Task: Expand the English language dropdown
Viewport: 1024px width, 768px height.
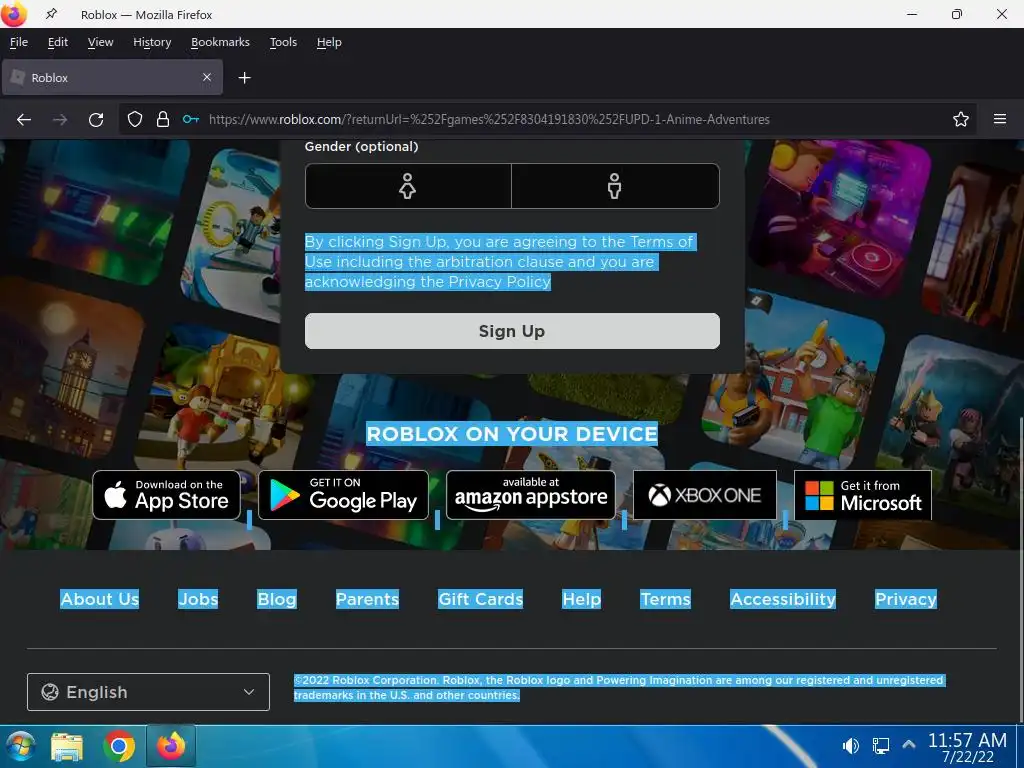Action: point(148,692)
